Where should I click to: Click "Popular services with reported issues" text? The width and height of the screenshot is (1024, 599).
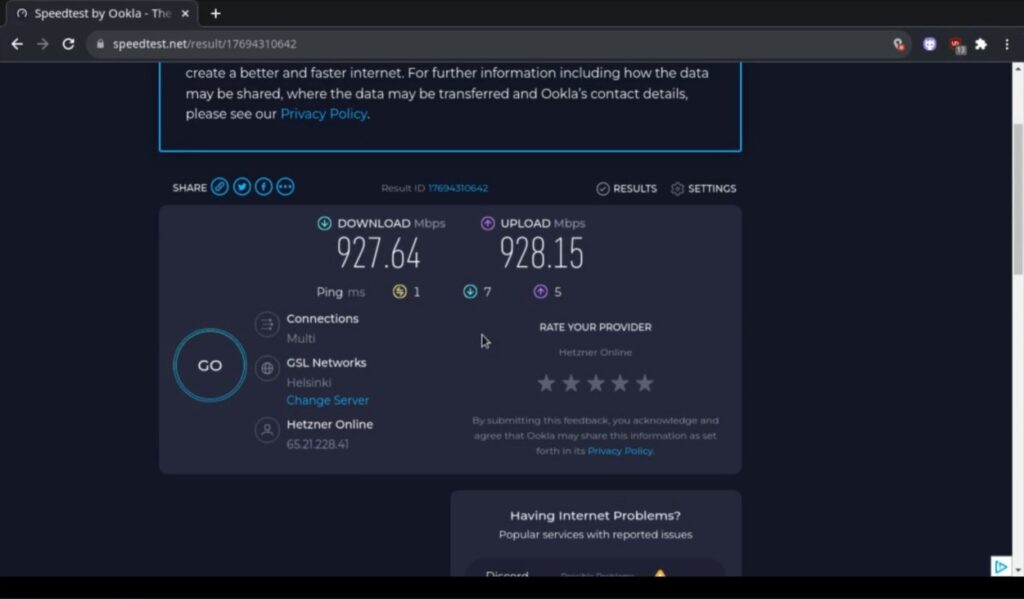[x=596, y=534]
